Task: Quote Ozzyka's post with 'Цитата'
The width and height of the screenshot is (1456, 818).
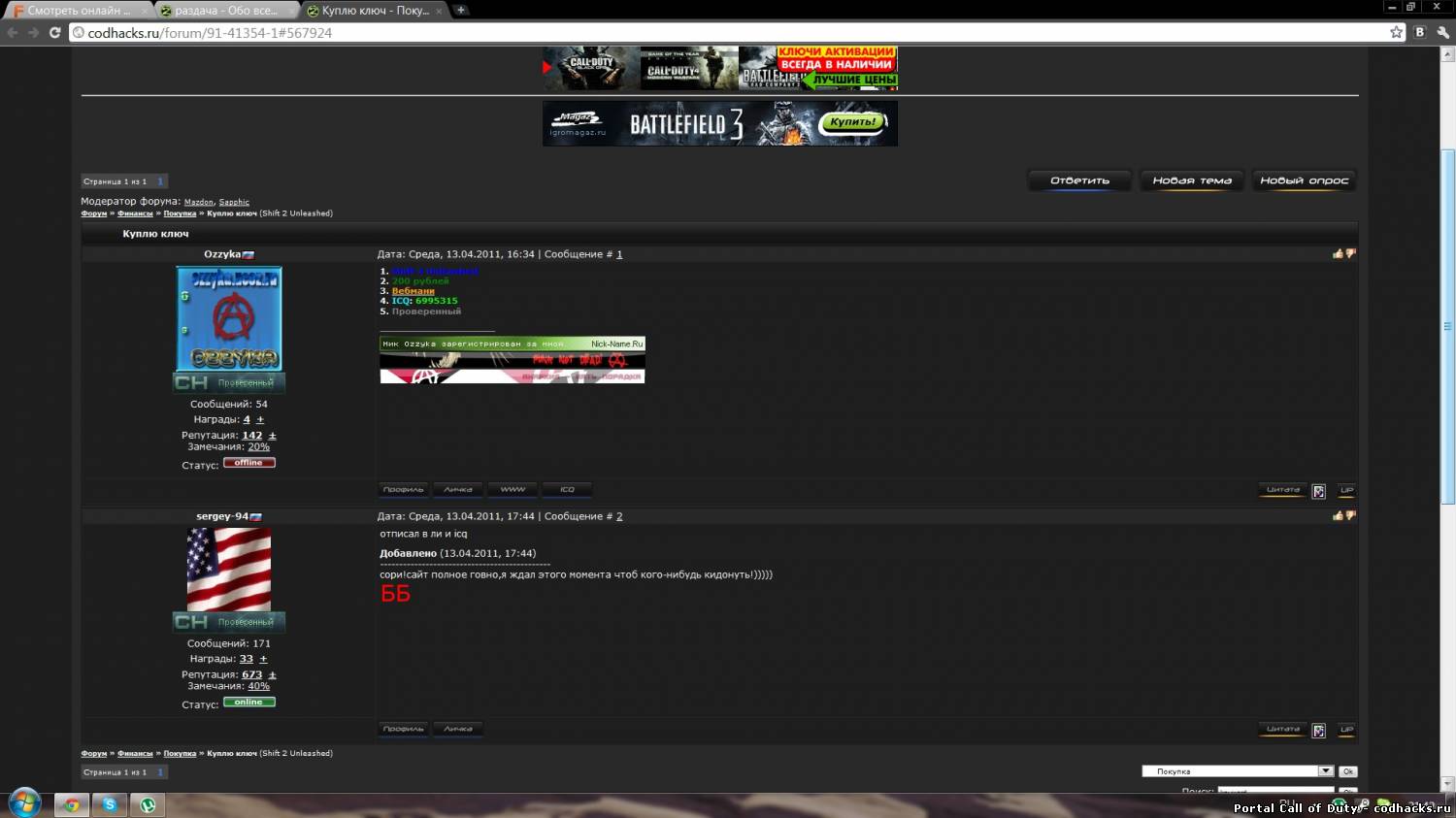Action: point(1282,490)
